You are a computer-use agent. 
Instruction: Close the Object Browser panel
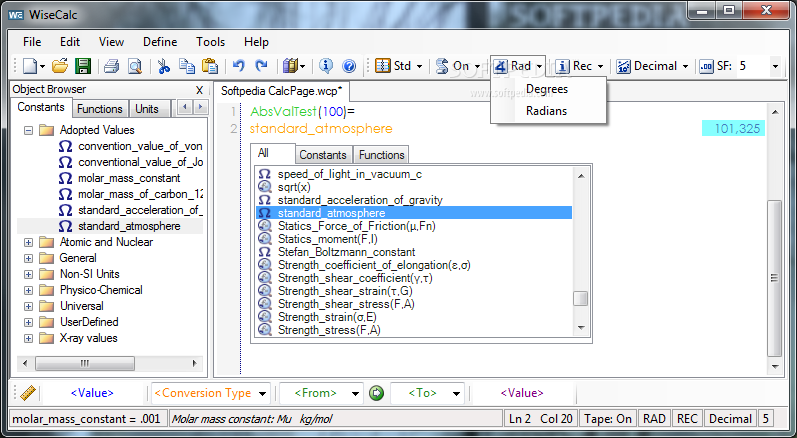click(199, 90)
